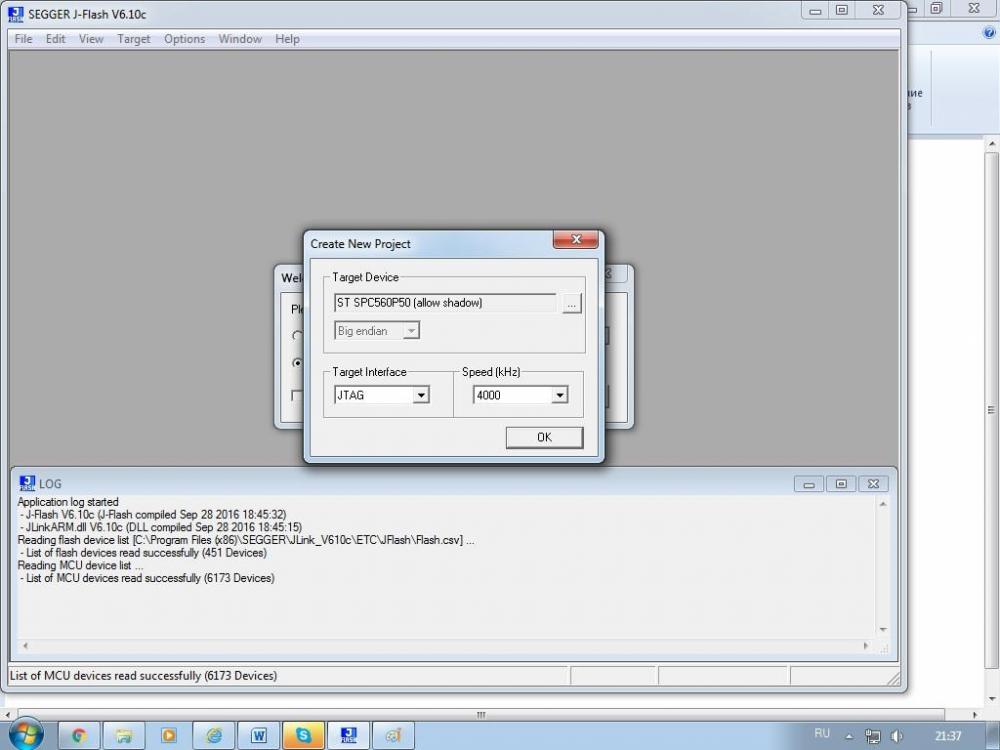
Task: Open the Edit menu
Action: [x=55, y=39]
